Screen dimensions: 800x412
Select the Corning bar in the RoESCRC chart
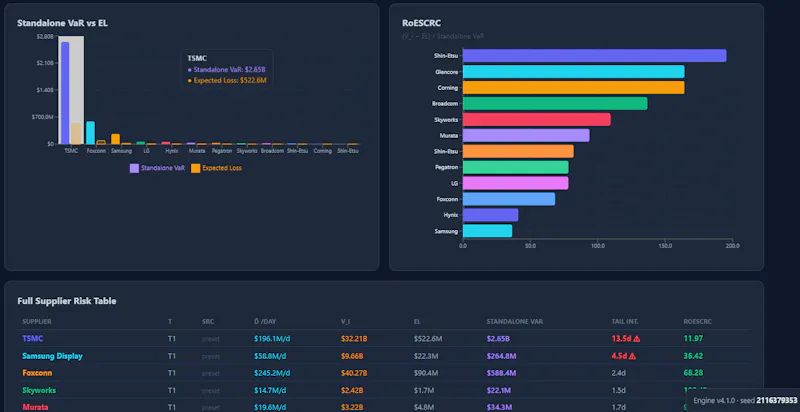[573, 88]
